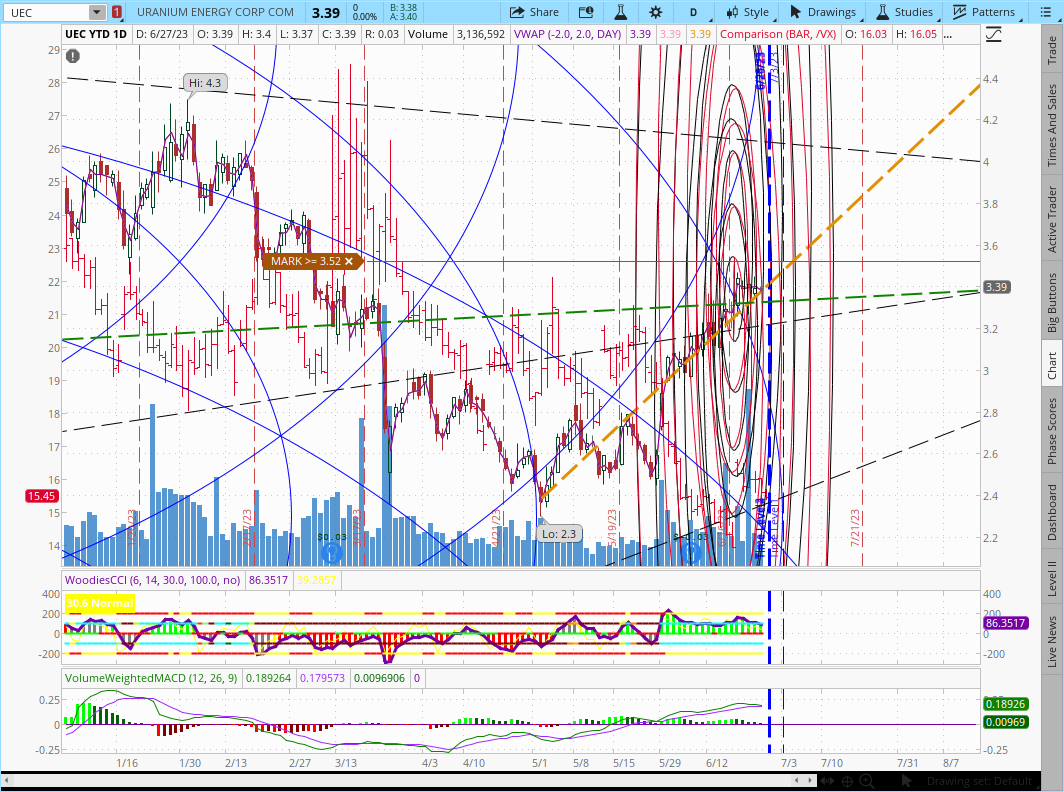Image resolution: width=1064 pixels, height=792 pixels.
Task: Open the Style menu
Action: tap(748, 12)
